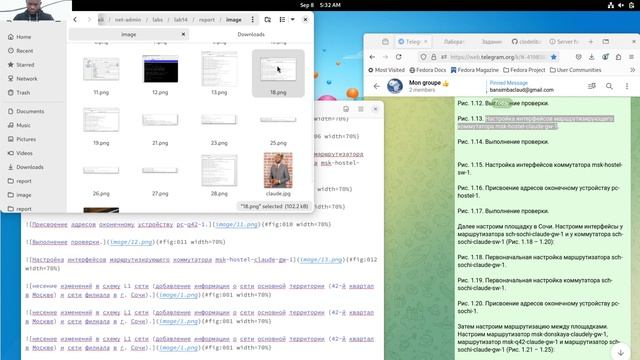
Task: Switch to the Downloads tab in Files
Action: 251,35
